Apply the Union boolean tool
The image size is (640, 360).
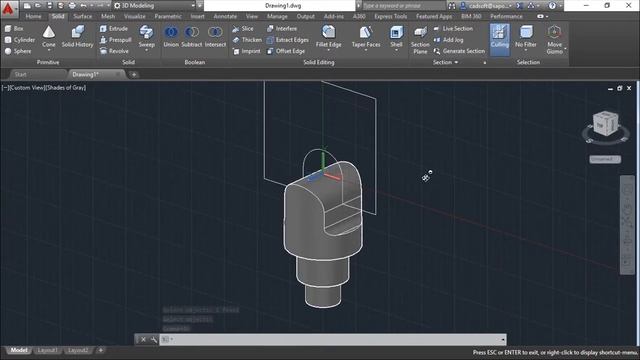171,36
